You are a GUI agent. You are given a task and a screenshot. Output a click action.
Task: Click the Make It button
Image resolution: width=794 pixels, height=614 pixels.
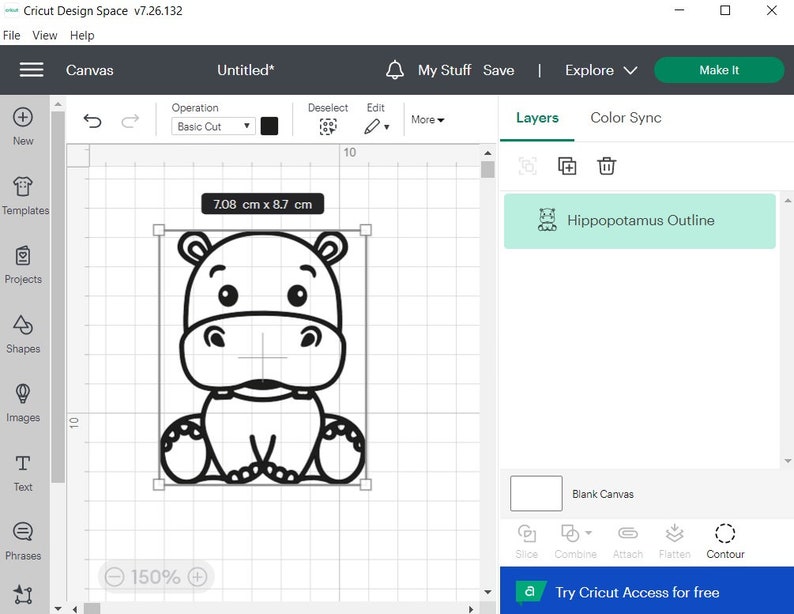tap(719, 70)
